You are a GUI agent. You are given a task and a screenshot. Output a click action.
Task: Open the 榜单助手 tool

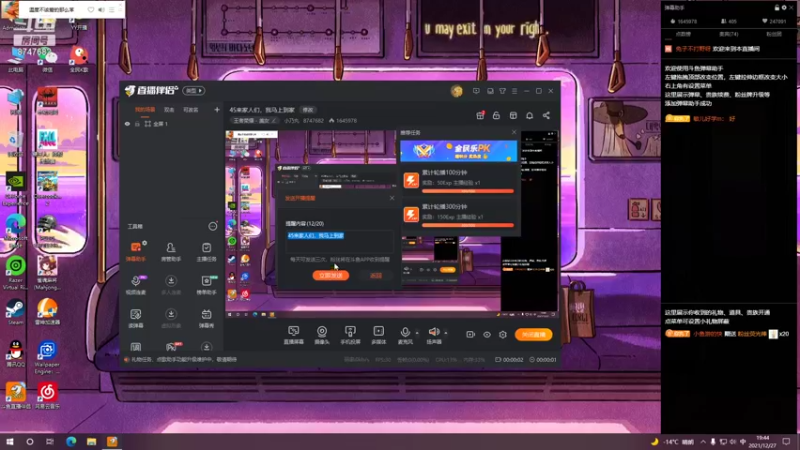tap(206, 285)
